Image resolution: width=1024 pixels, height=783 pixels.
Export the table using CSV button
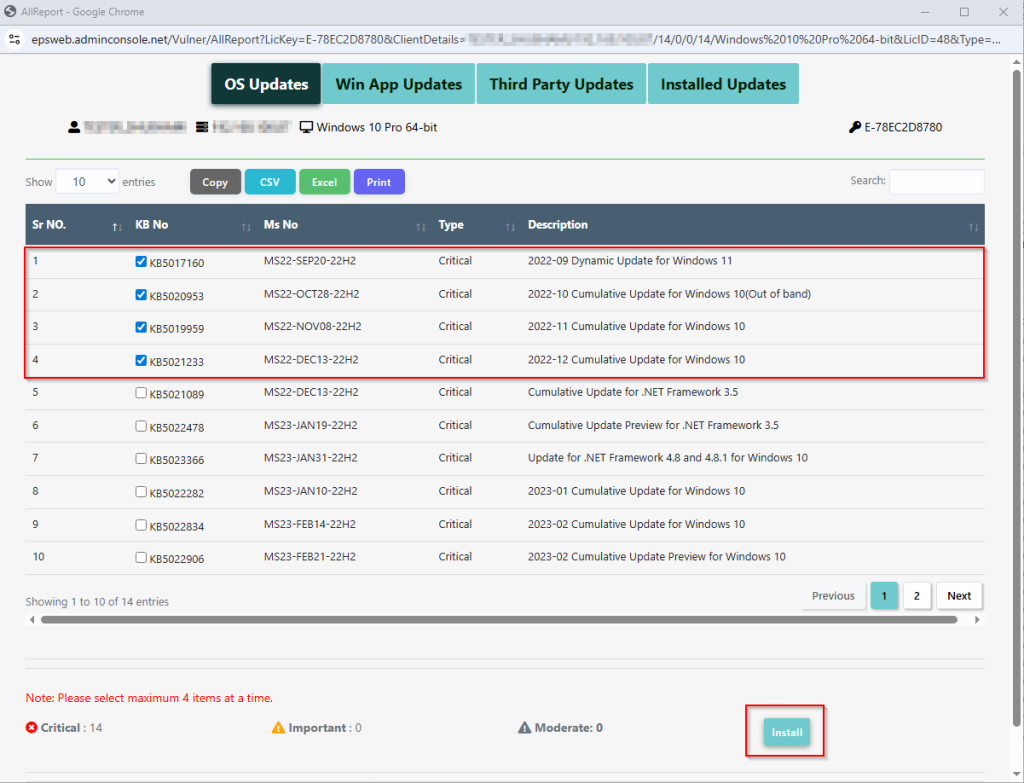[x=270, y=182]
